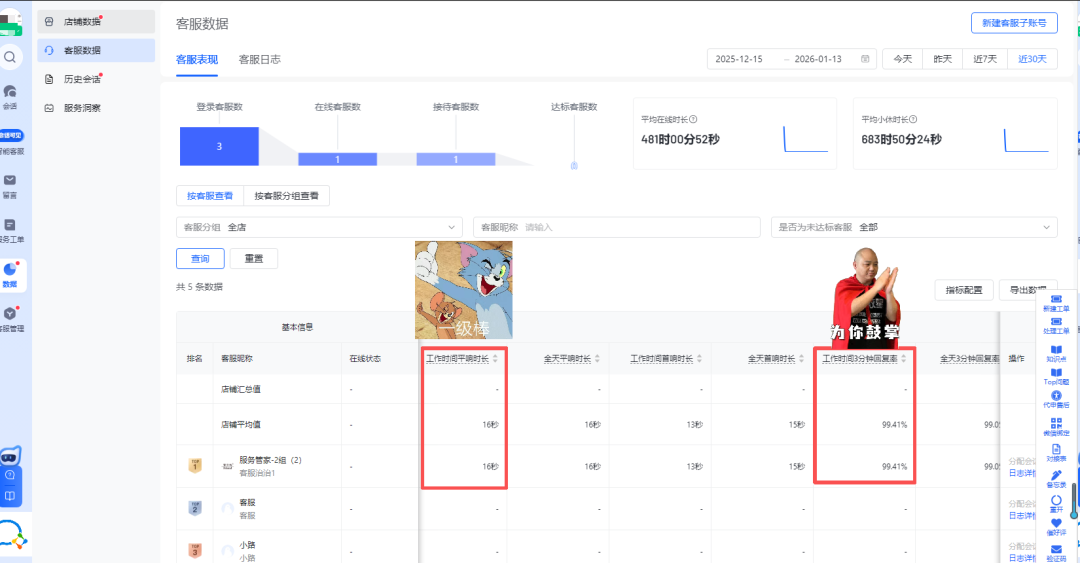Sort by 全天首响时长 column arrows
1080x563 pixels.
point(801,358)
